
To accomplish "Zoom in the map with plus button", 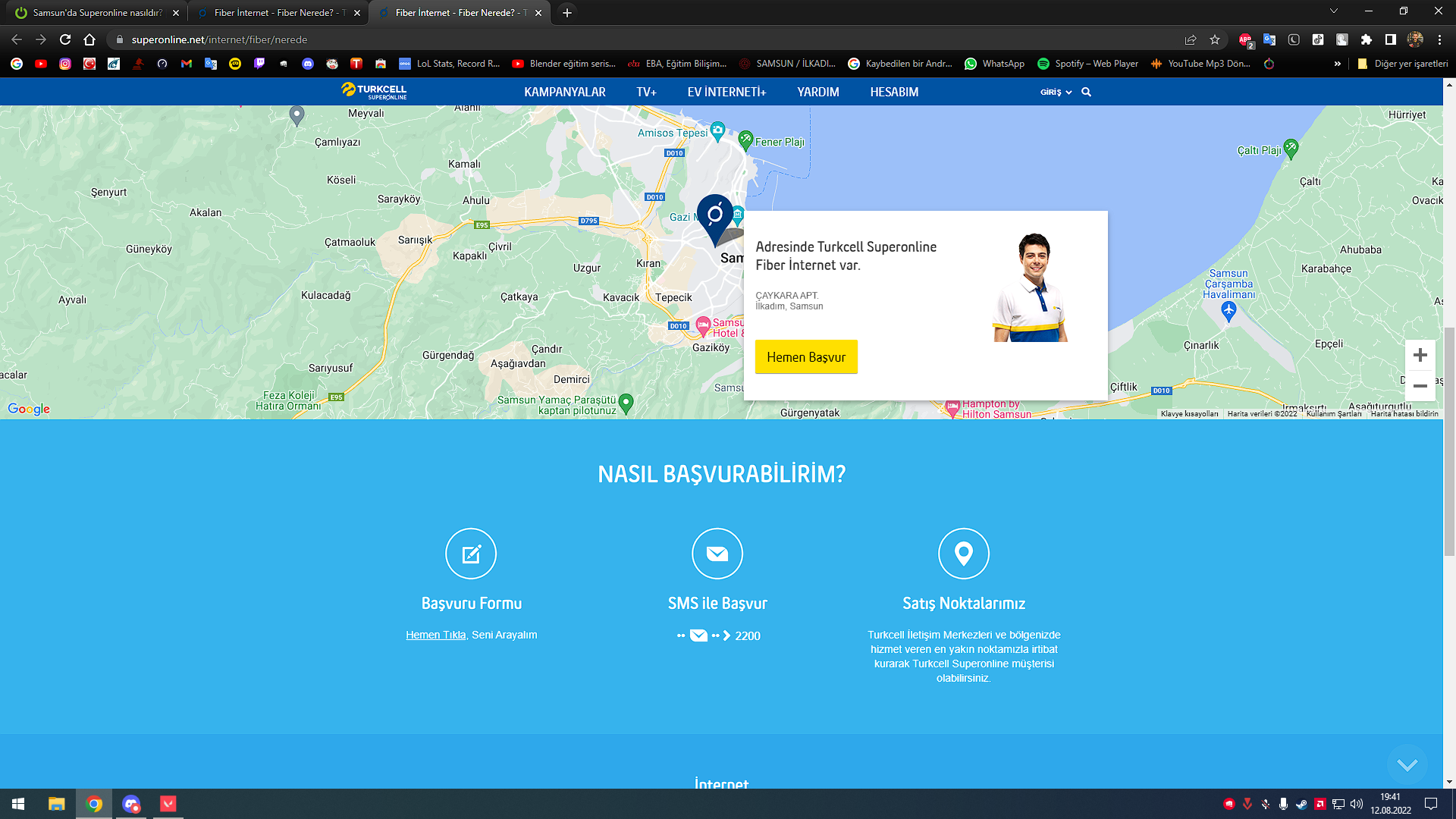I will (1420, 355).
